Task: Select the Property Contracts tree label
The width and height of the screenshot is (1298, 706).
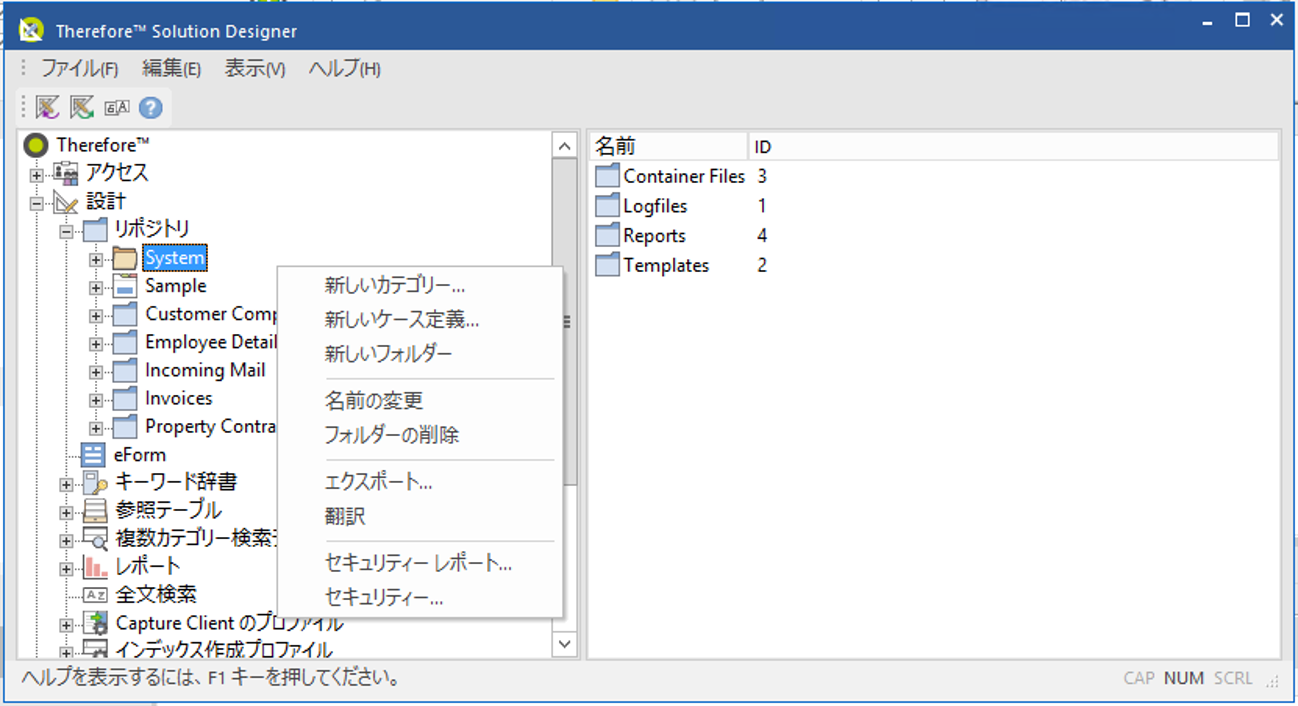Action: coord(210,427)
